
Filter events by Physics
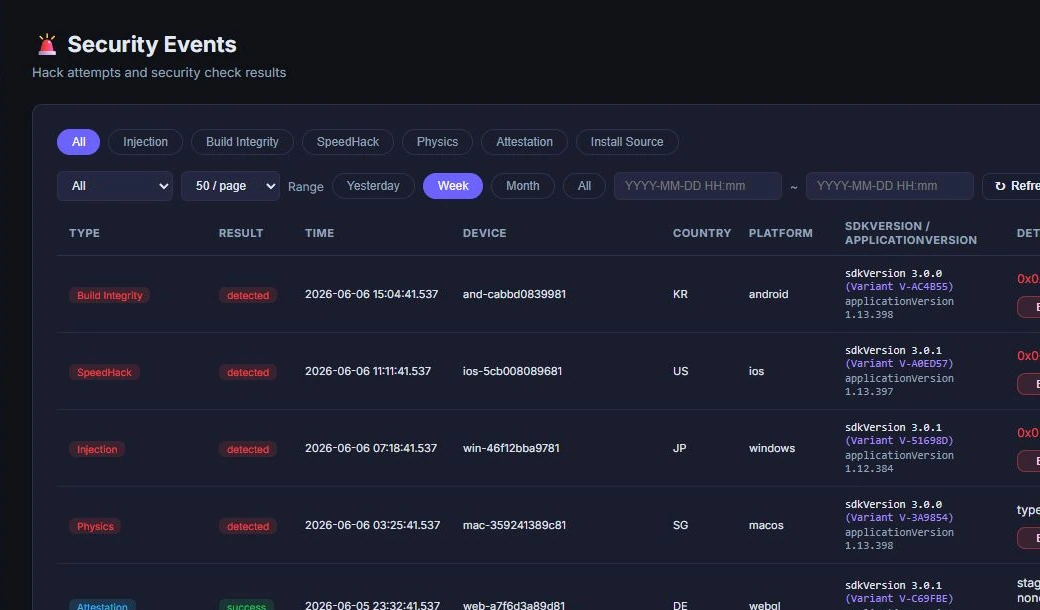pyautogui.click(x=437, y=142)
